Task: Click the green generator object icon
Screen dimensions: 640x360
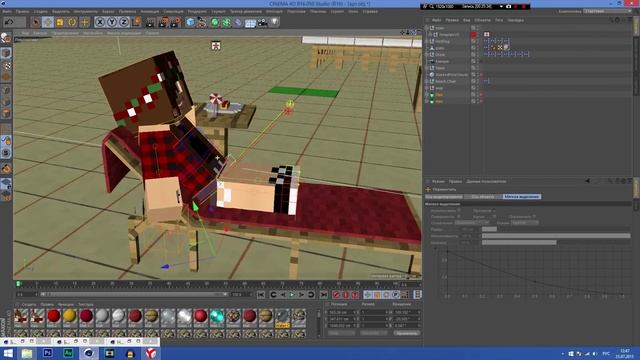Action: click(x=214, y=22)
